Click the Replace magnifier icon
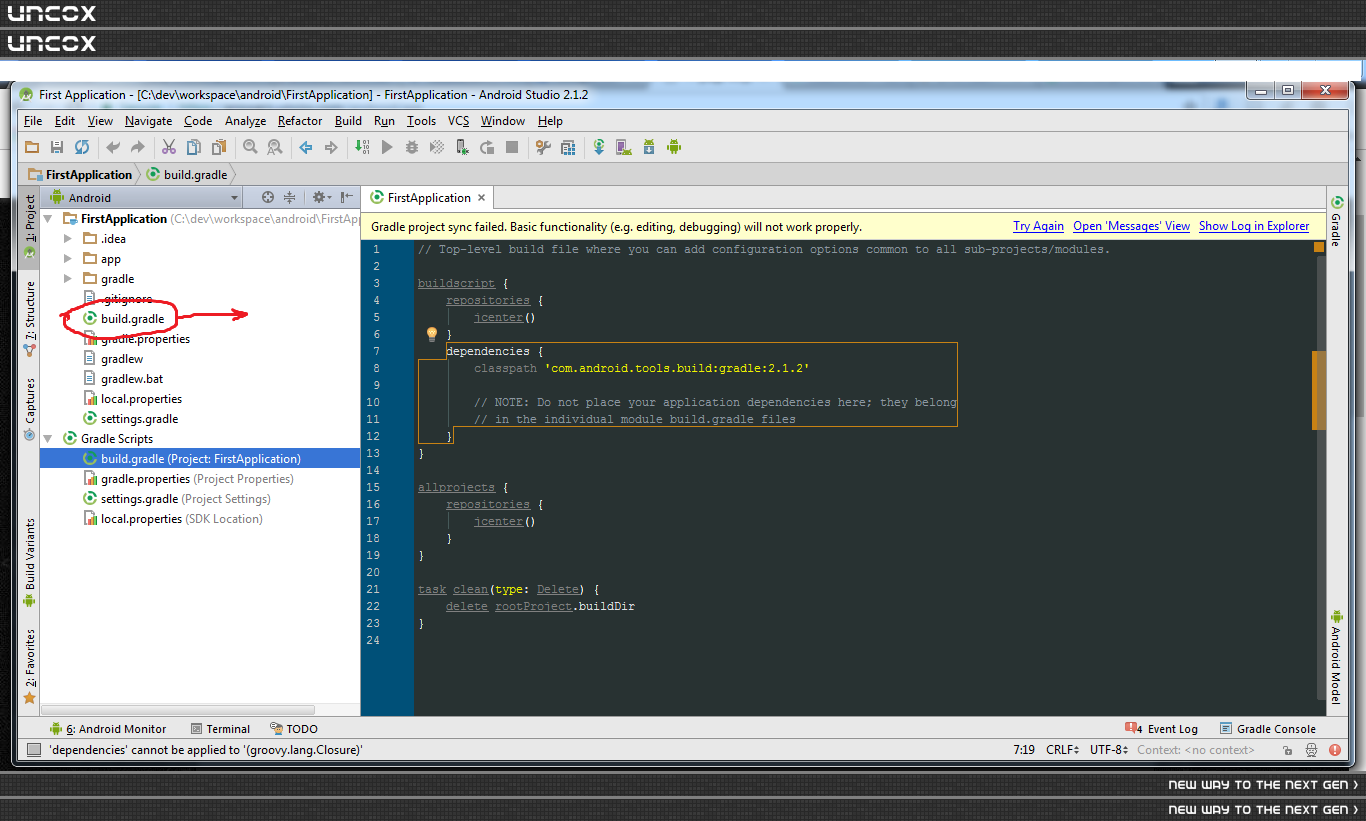1366x821 pixels. click(x=275, y=147)
